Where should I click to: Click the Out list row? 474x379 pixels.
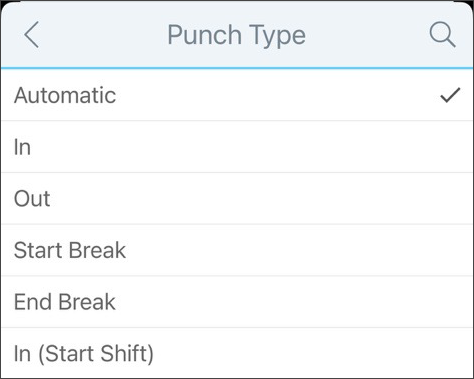point(237,199)
